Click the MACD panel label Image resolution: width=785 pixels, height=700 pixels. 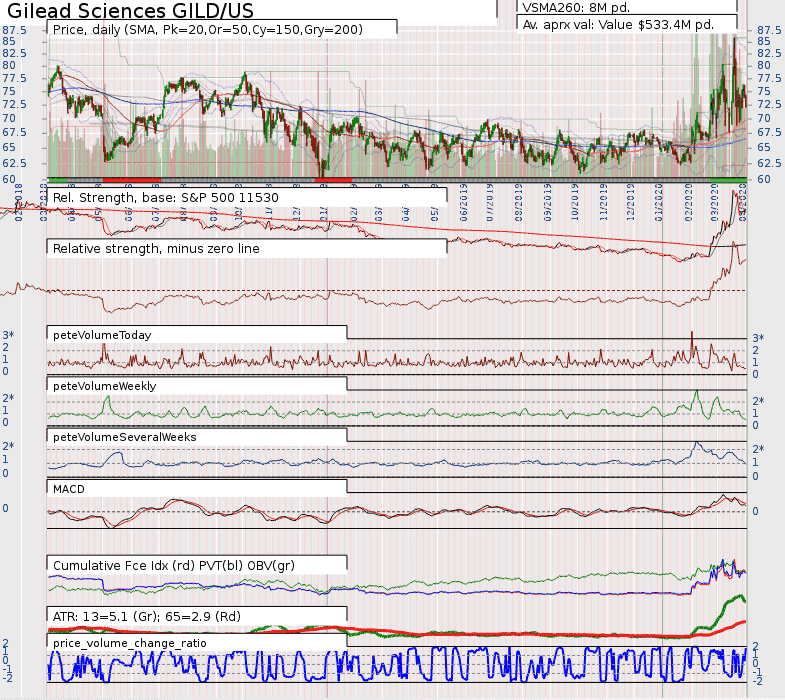pos(69,489)
